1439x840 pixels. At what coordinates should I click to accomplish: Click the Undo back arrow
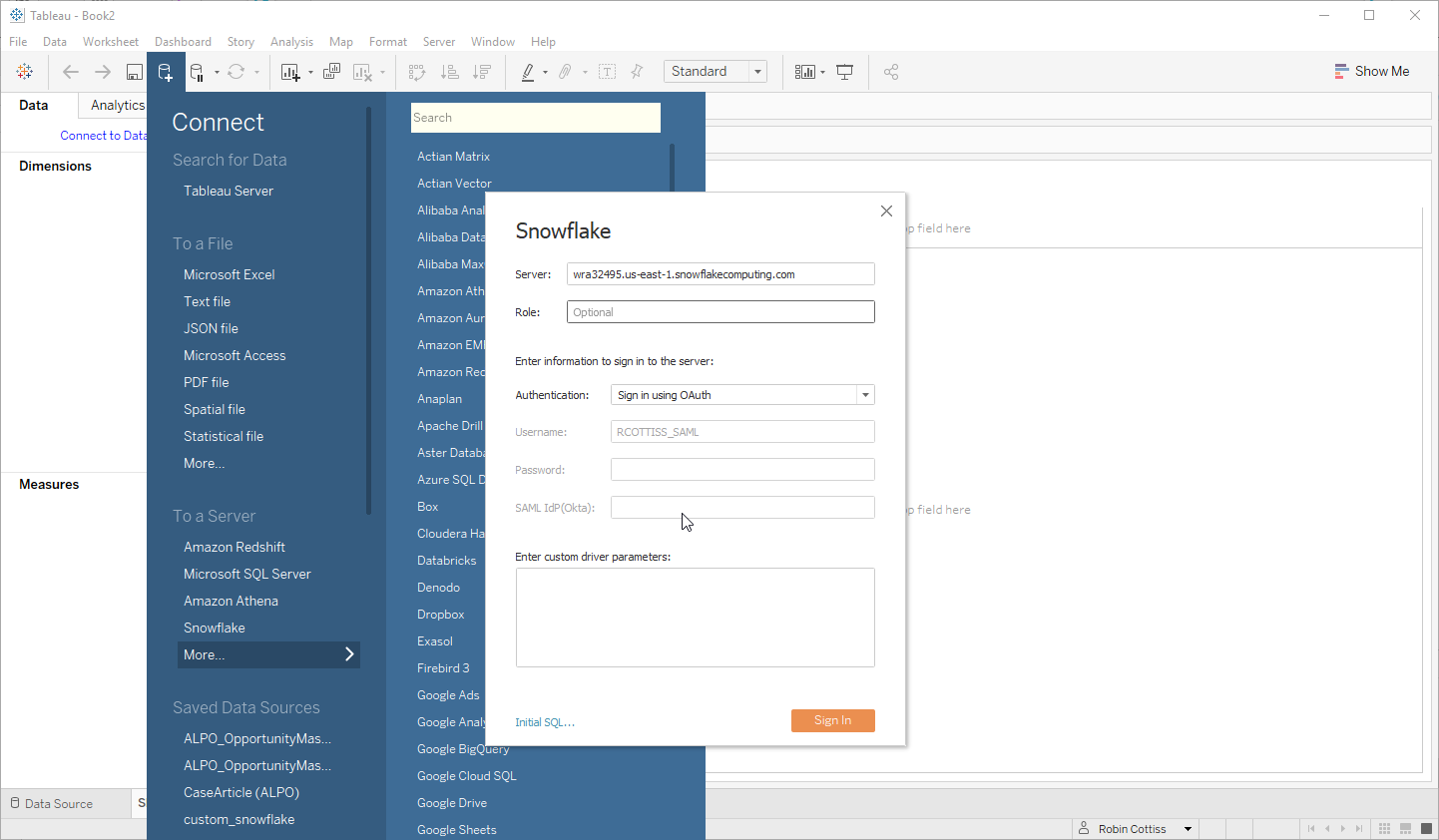[x=71, y=72]
